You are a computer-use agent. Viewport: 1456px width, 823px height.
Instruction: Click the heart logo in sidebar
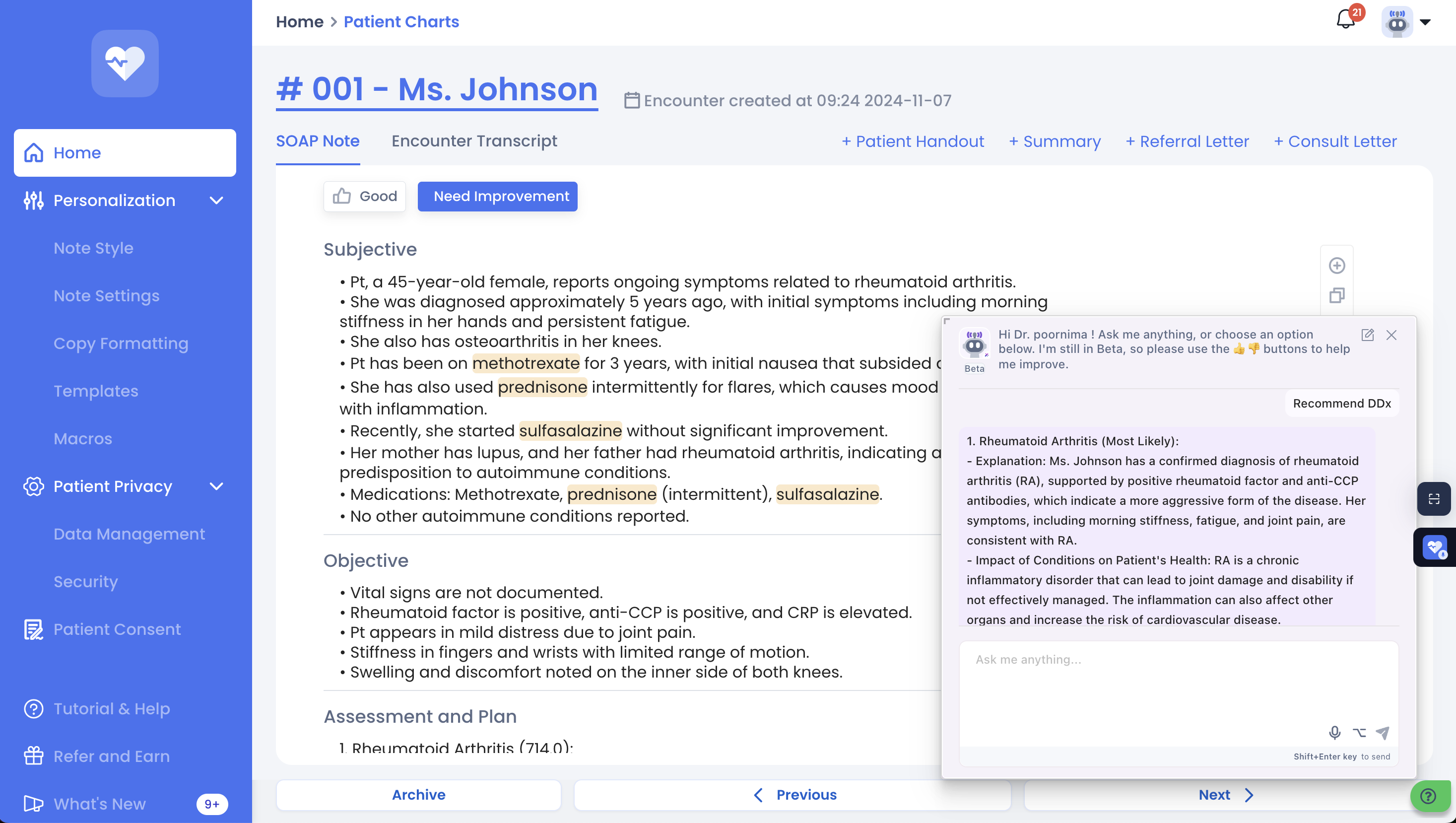[x=125, y=64]
